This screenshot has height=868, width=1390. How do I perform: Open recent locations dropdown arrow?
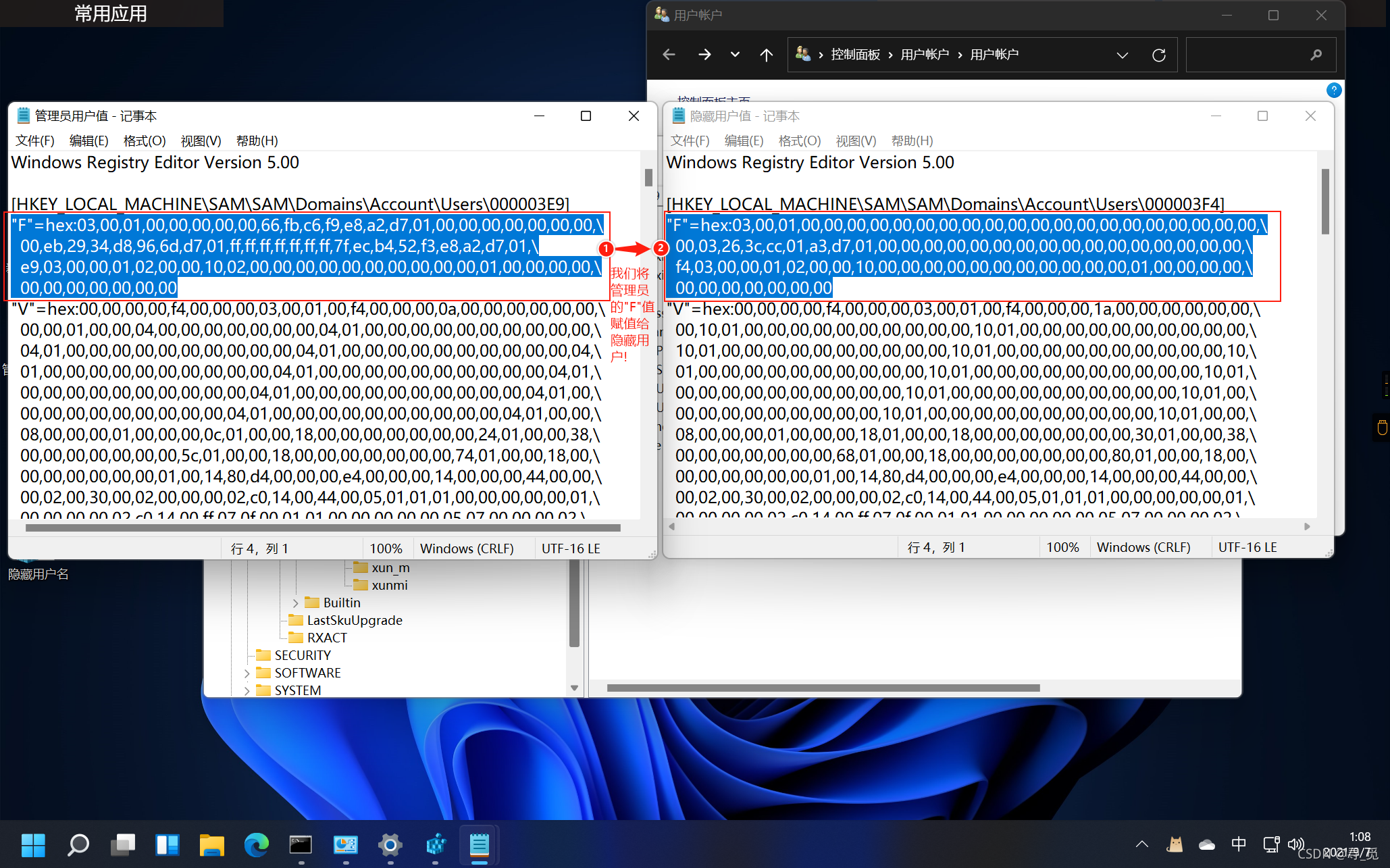735,55
